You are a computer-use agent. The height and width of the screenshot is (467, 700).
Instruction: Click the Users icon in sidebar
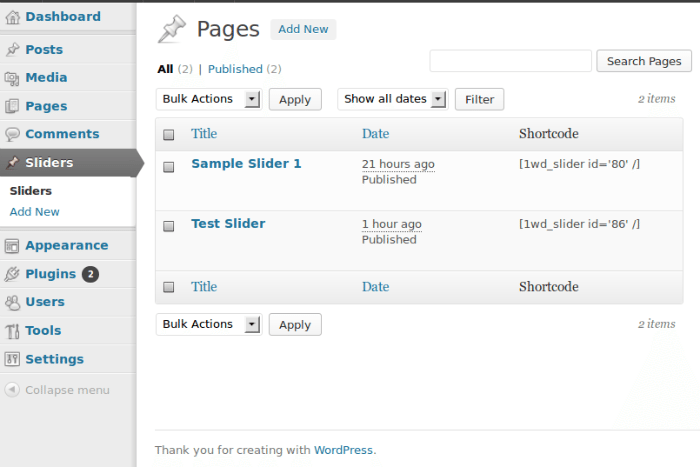[12, 302]
